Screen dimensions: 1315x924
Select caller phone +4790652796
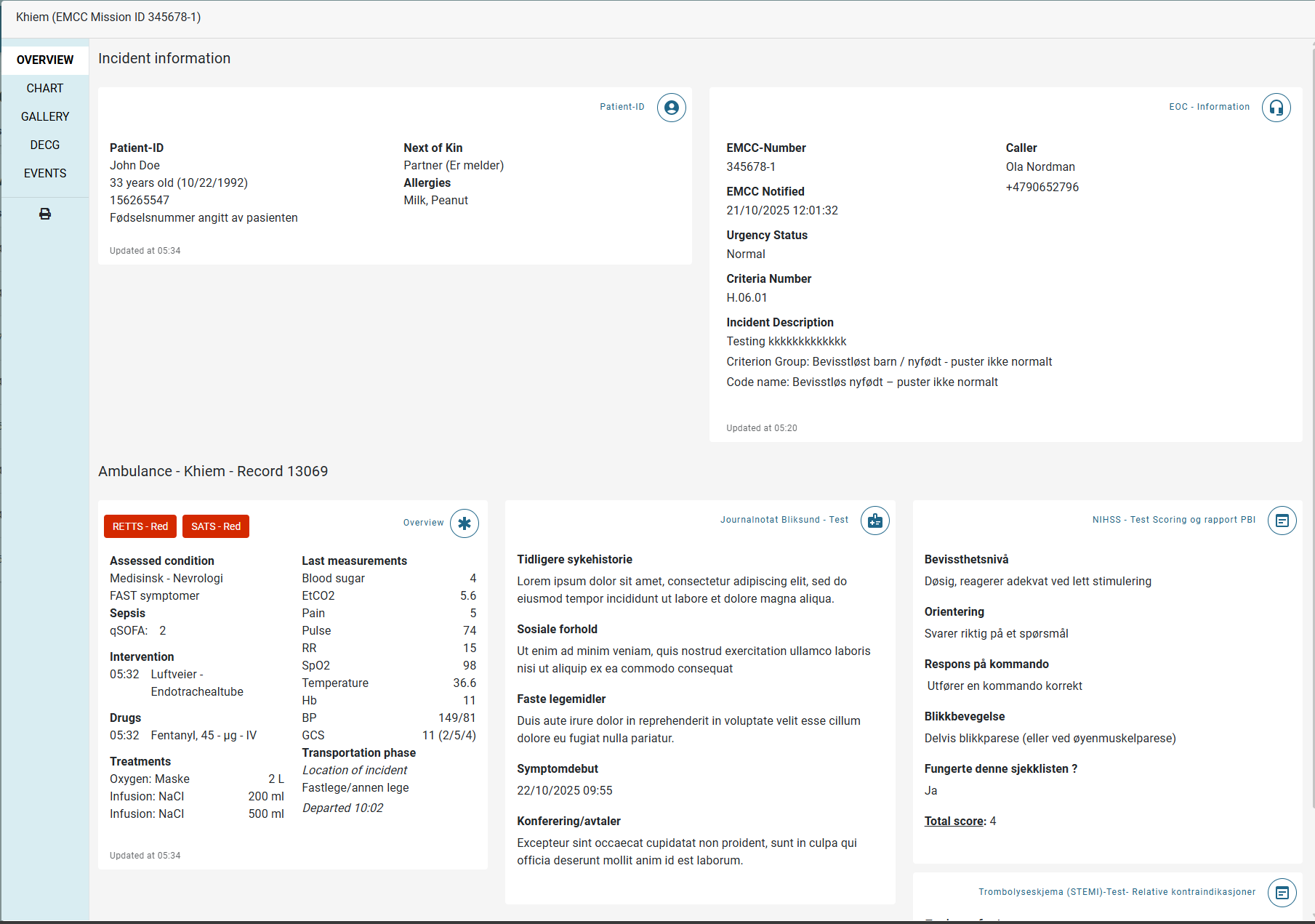[1042, 187]
